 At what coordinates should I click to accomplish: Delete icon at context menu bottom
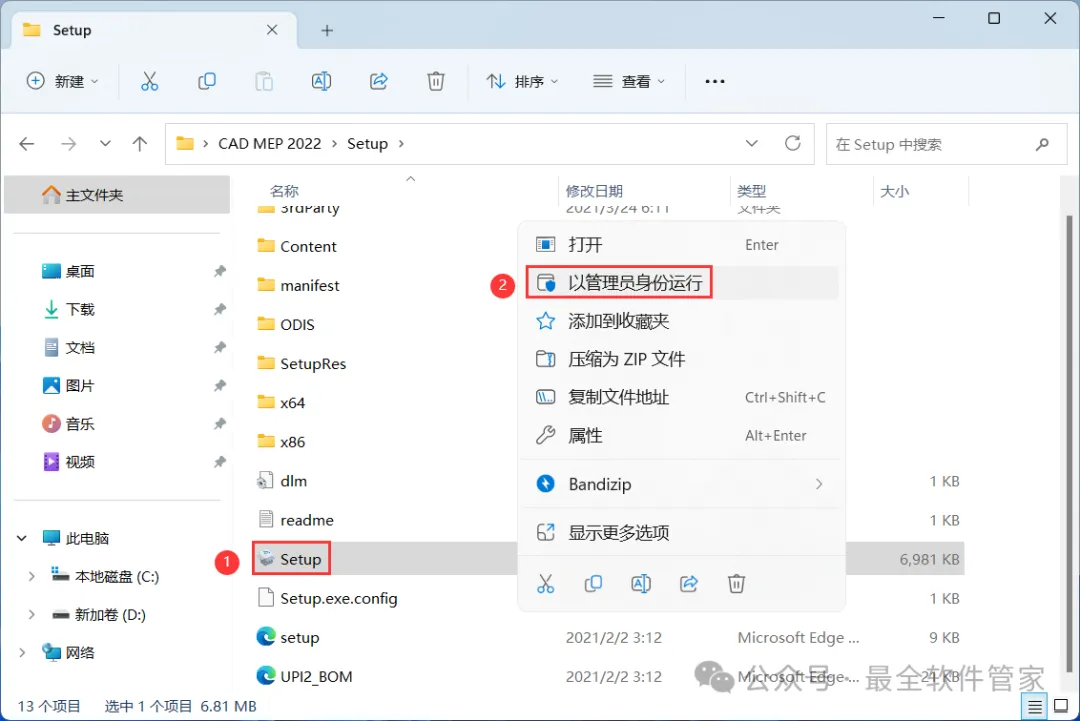click(736, 584)
